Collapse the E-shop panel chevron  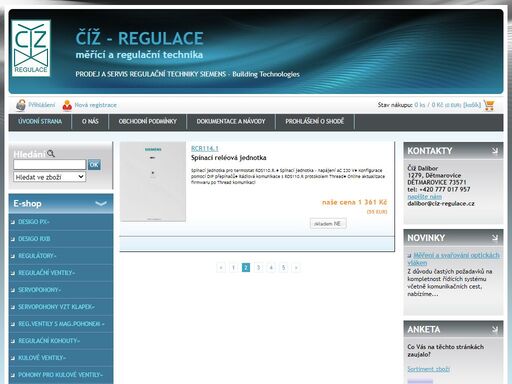[101, 203]
